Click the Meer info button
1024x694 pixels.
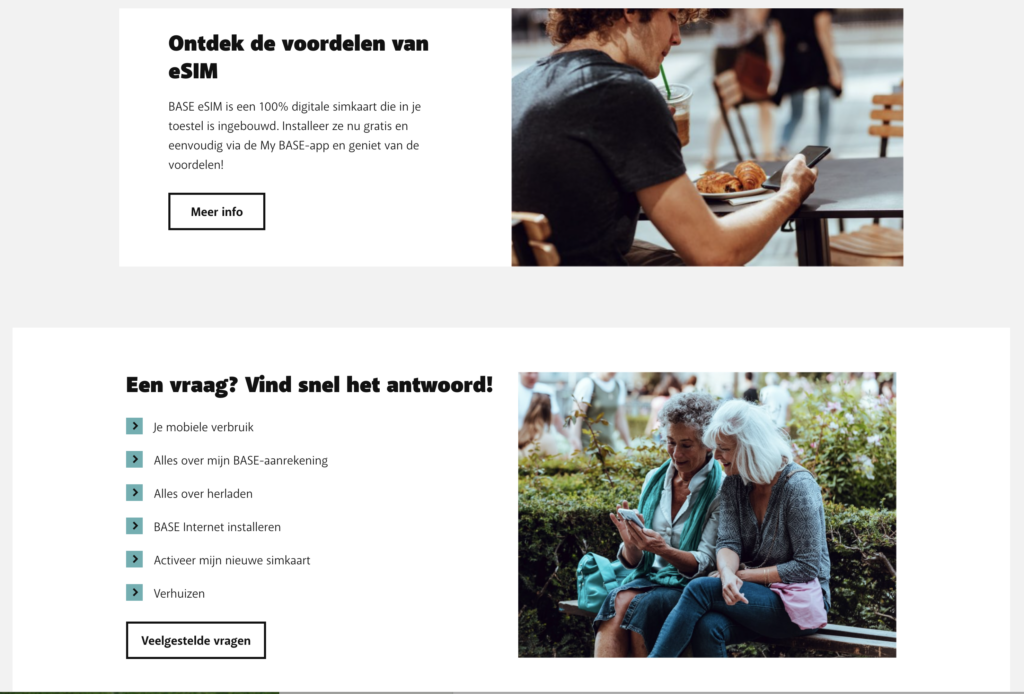click(x=217, y=212)
